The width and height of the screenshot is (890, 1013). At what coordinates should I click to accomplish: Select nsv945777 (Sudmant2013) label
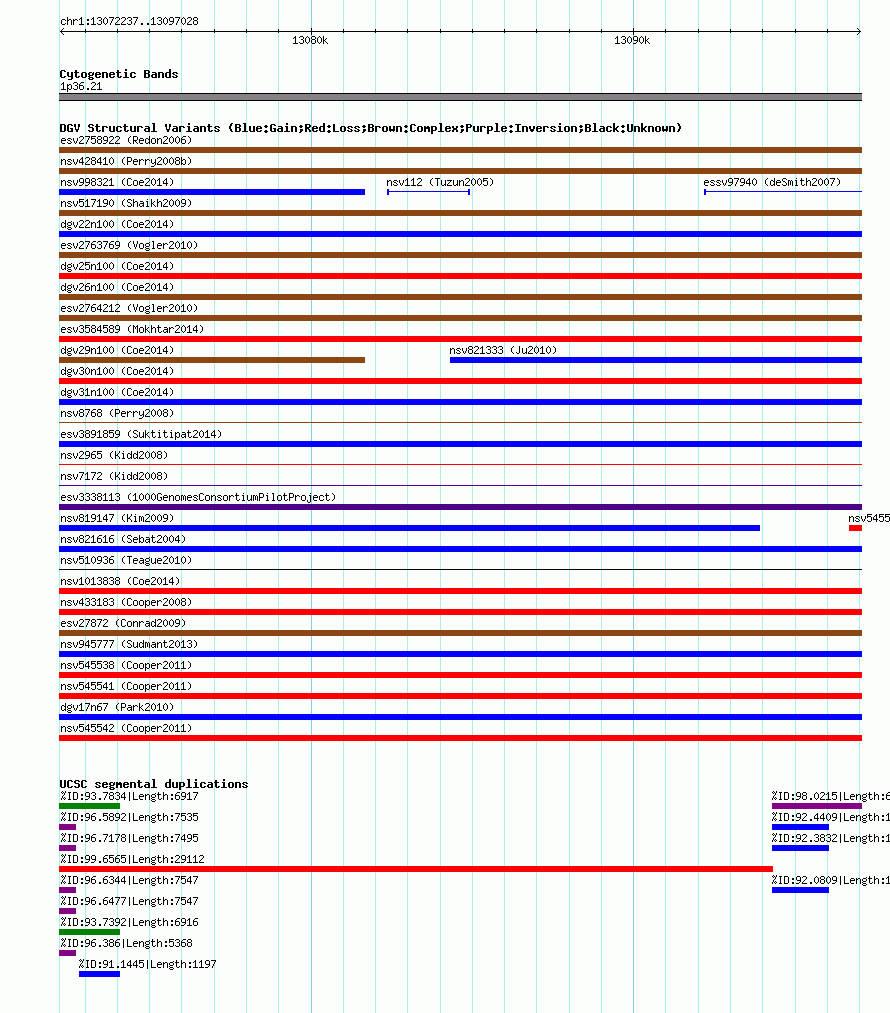tap(129, 644)
